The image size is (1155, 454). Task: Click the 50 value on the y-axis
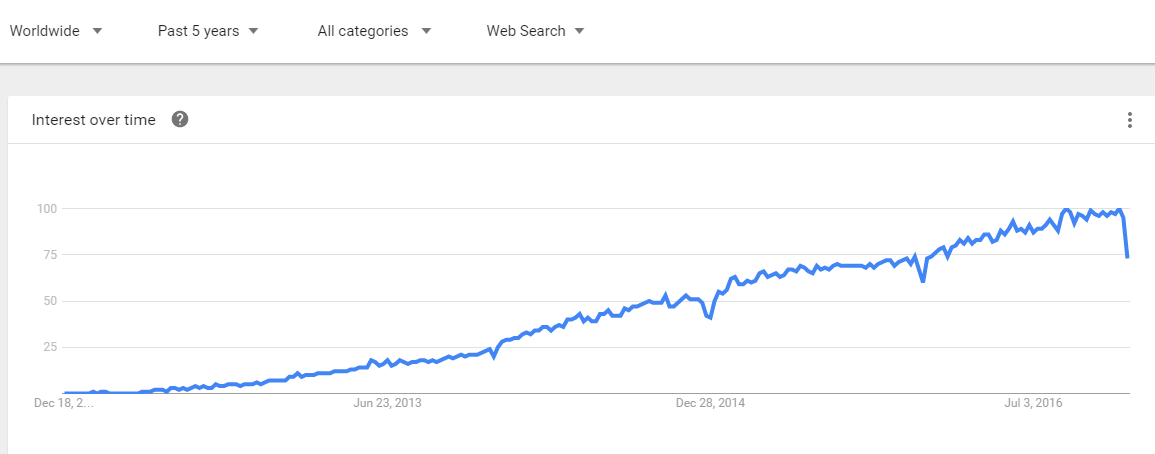[x=51, y=301]
